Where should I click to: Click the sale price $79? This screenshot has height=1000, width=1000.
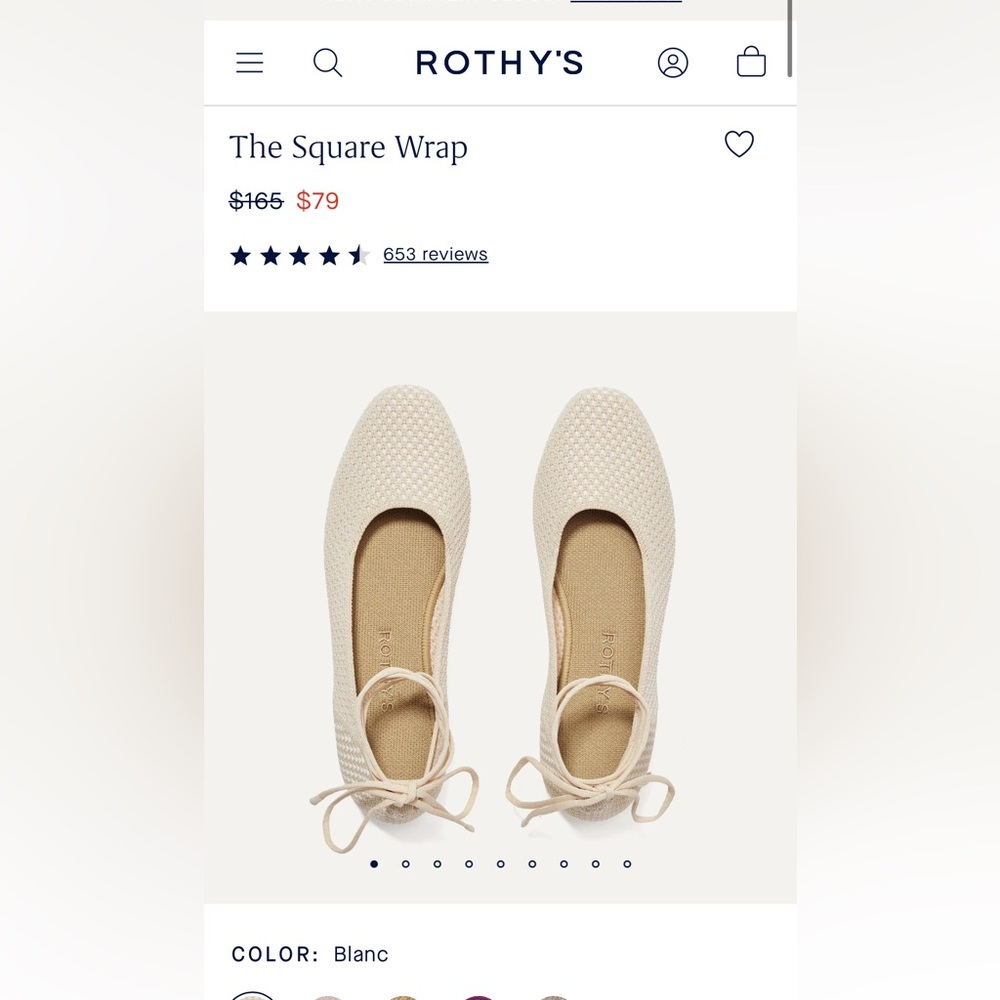click(x=317, y=201)
